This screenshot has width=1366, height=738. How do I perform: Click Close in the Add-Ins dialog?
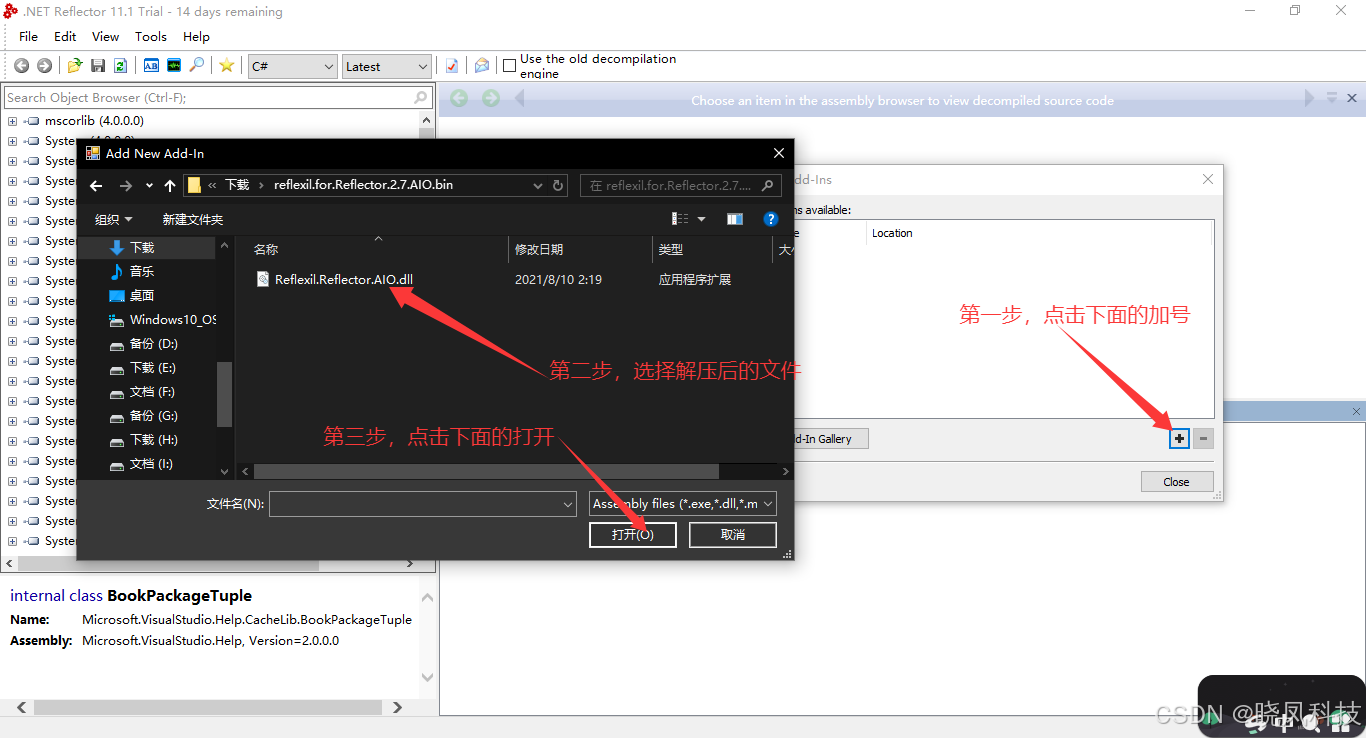(x=1177, y=481)
